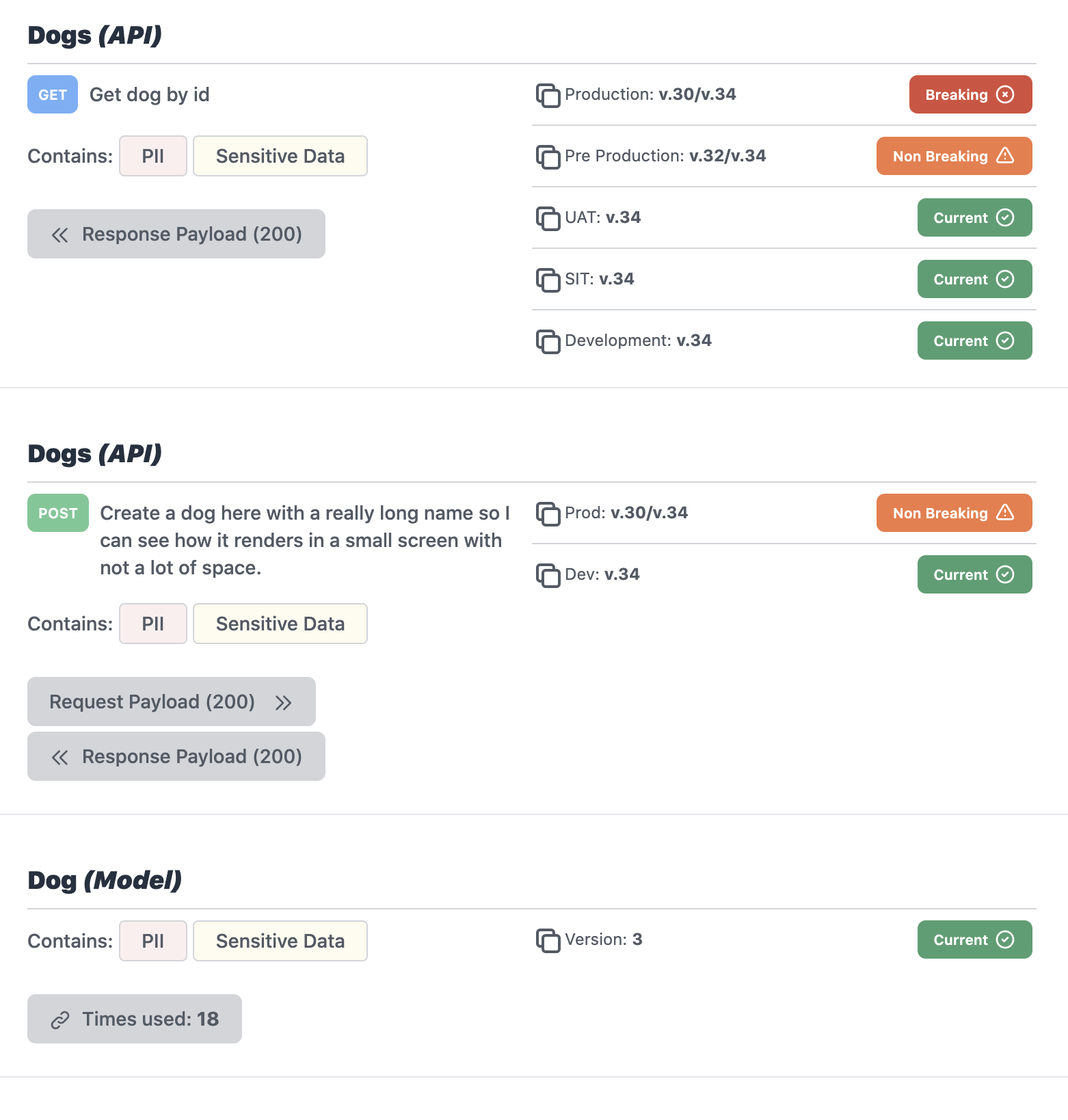Toggle the PII tag on the Dog Model

[152, 940]
